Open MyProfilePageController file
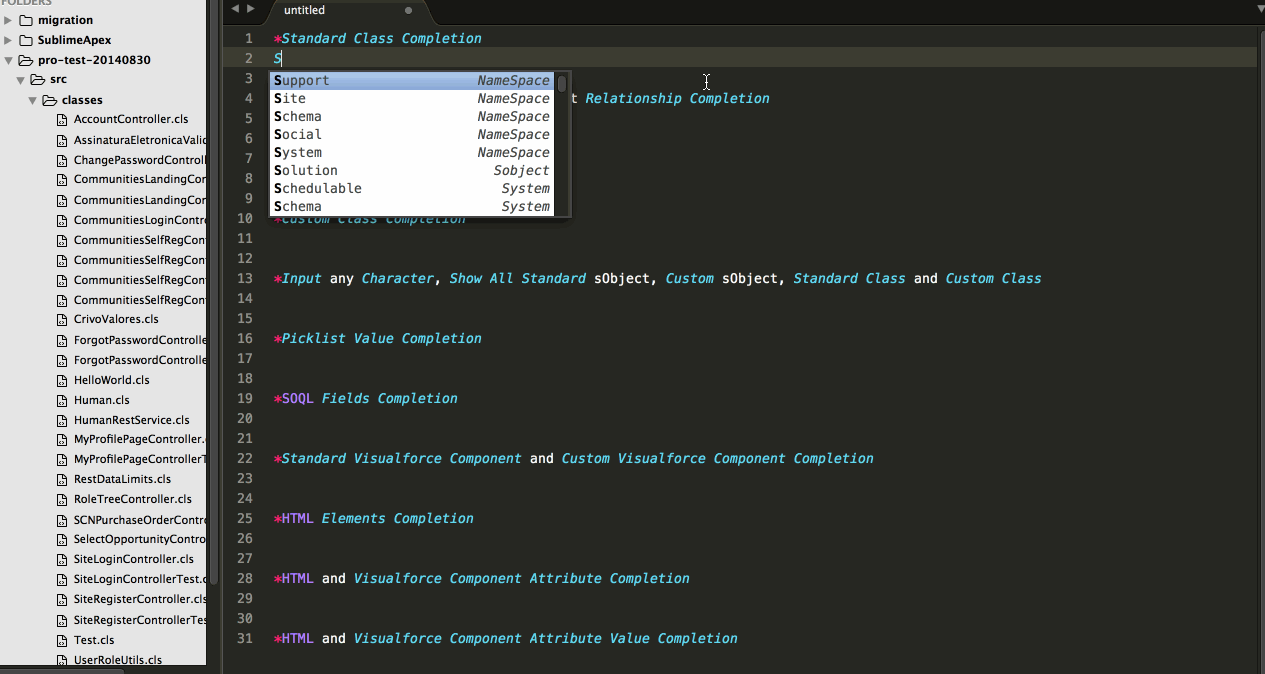 pos(140,439)
